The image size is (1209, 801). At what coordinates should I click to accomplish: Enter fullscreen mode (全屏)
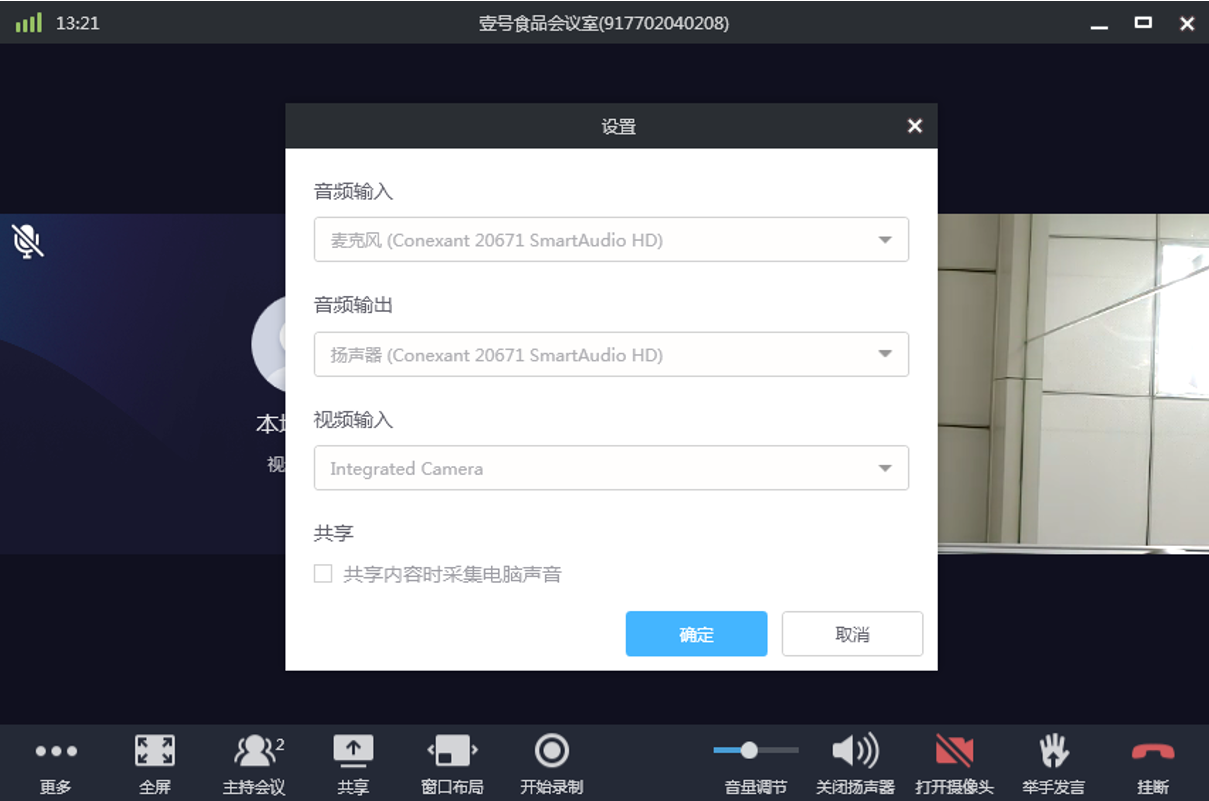(155, 752)
